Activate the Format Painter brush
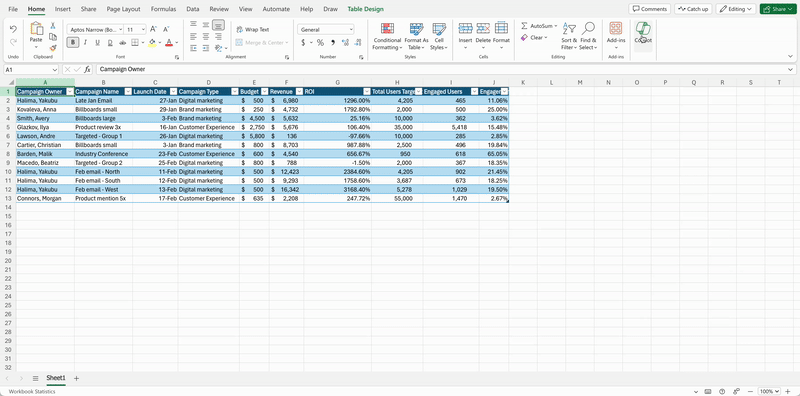 click(x=53, y=48)
